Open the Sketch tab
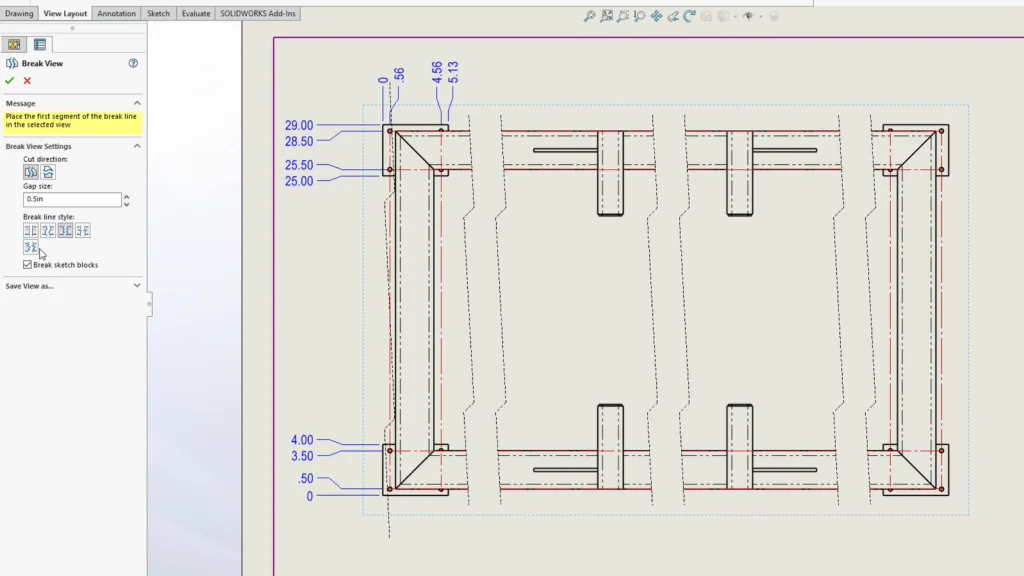Screen dimensions: 1024x576 tap(158, 14)
